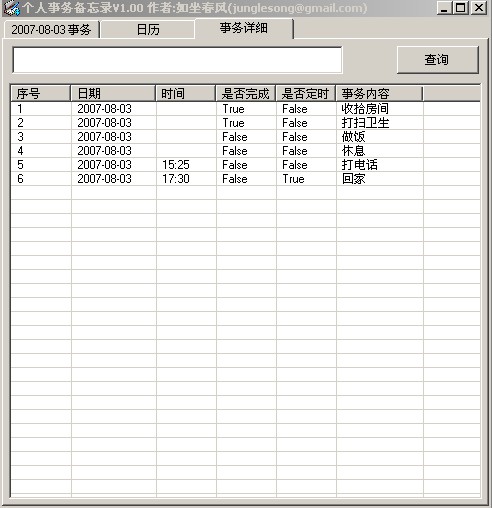Select the 回家 row at 17:30
492x508 pixels.
point(245,179)
